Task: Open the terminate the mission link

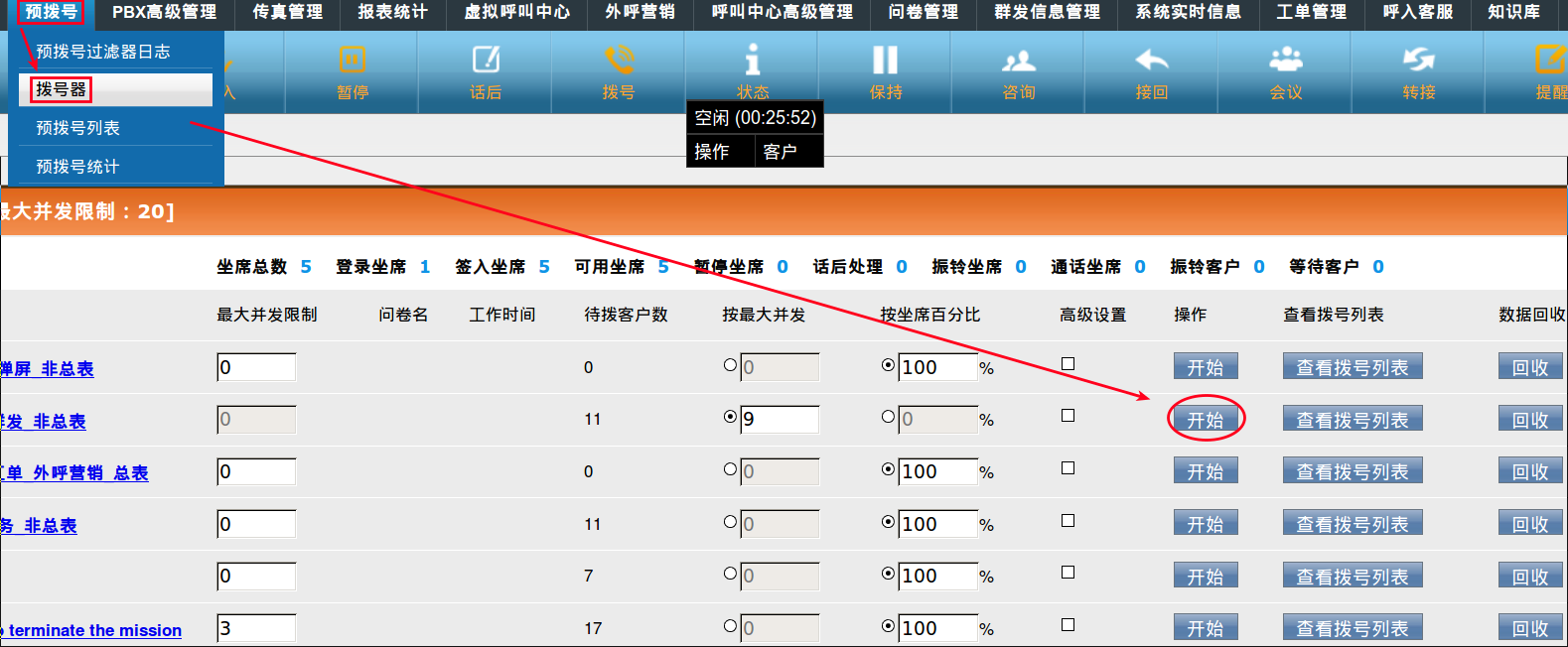Action: click(x=95, y=630)
